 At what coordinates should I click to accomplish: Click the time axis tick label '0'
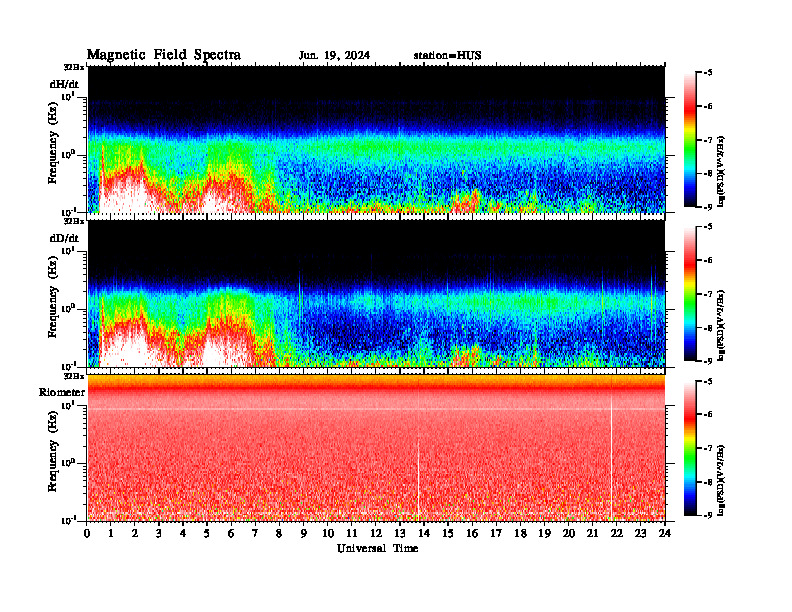[87, 533]
